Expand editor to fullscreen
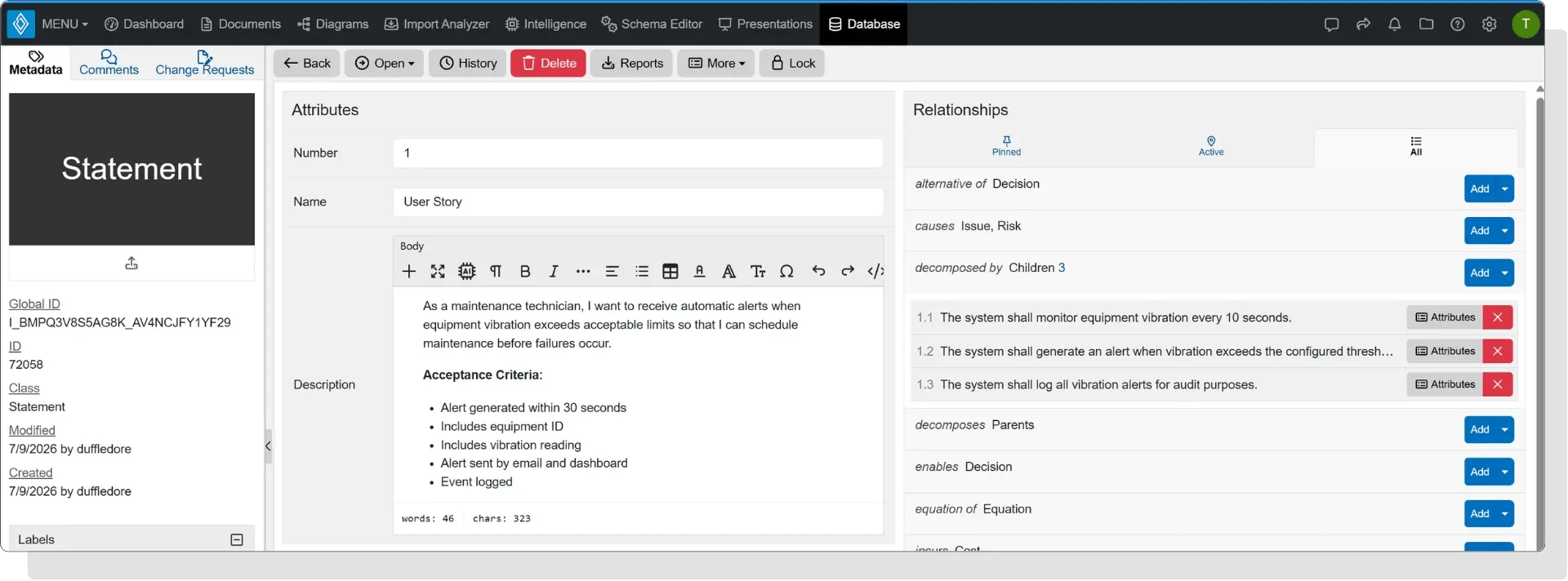This screenshot has width=1568, height=581. tap(438, 272)
